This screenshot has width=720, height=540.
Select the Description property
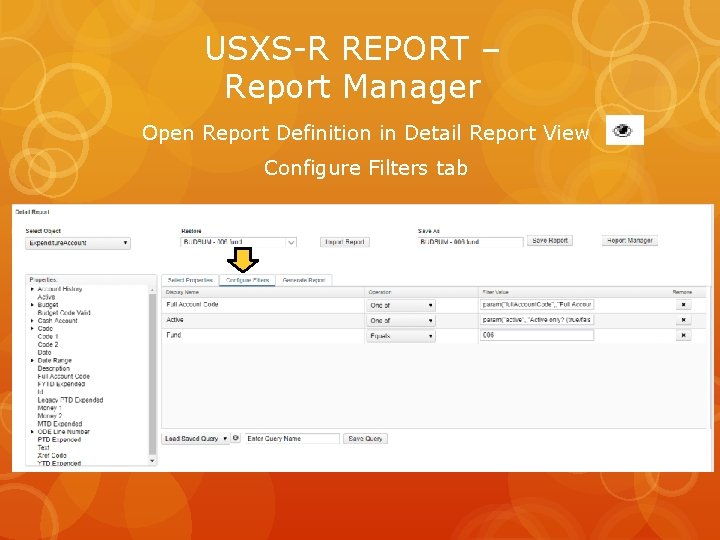click(x=54, y=368)
